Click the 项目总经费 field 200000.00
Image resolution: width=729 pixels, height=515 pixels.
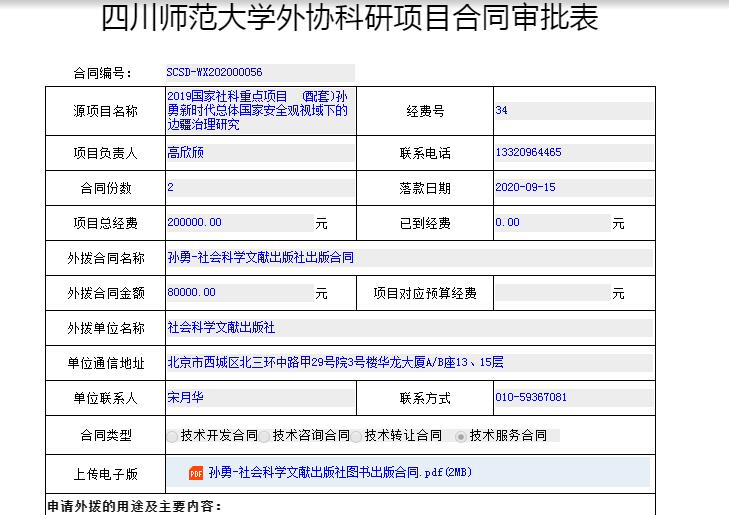(240, 223)
